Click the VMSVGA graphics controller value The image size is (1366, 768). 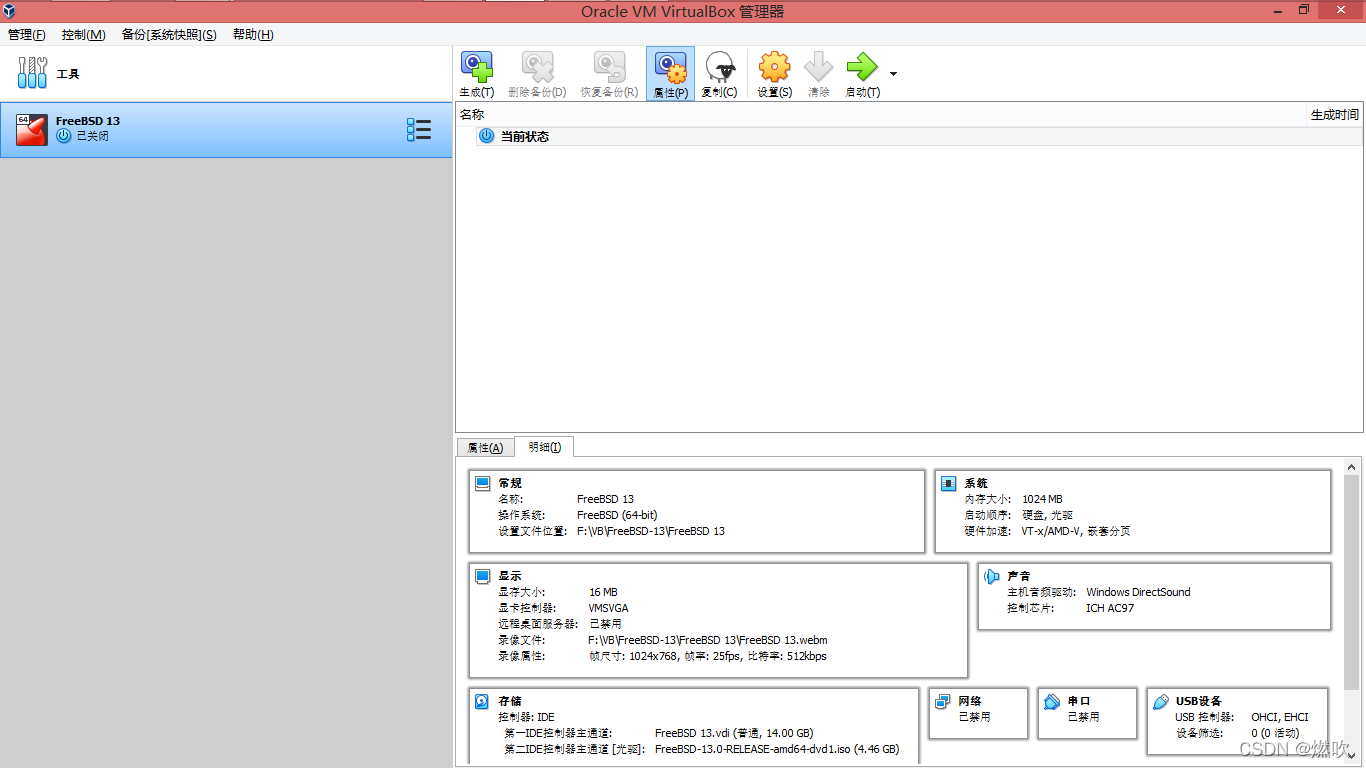pyautogui.click(x=608, y=608)
